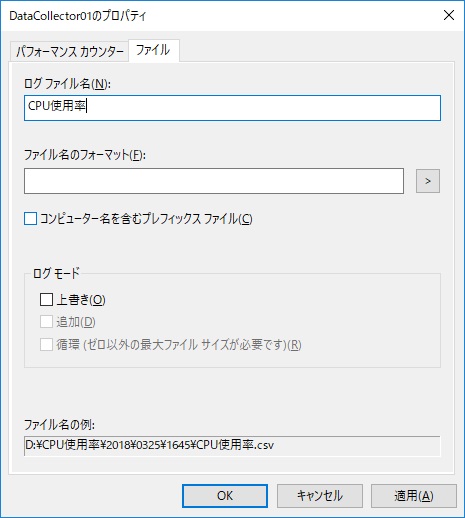Enable コンピューター名を含むプレフィックス ファイル checkbox
The width and height of the screenshot is (465, 518).
coord(30,219)
